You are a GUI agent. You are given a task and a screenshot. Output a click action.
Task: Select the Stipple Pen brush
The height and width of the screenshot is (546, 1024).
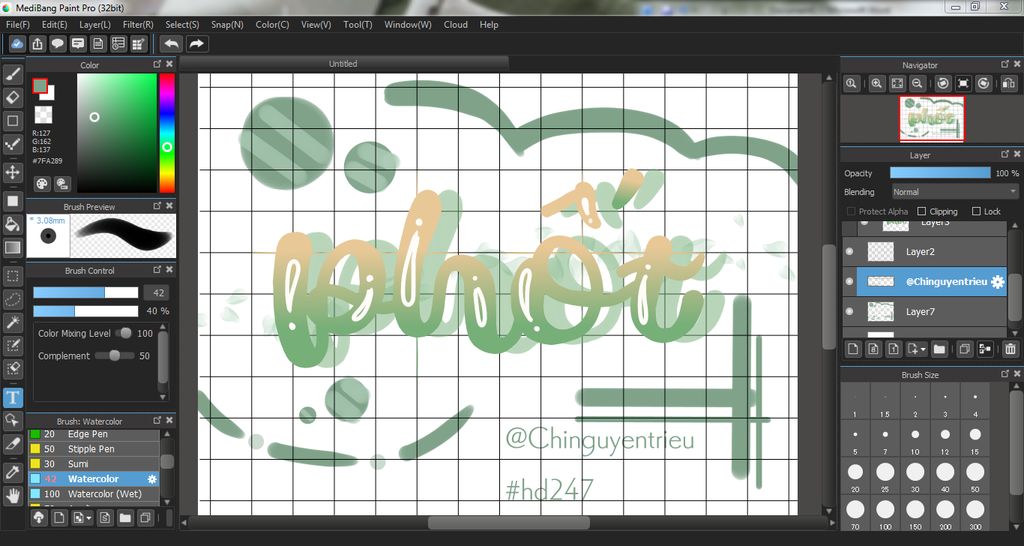point(94,449)
